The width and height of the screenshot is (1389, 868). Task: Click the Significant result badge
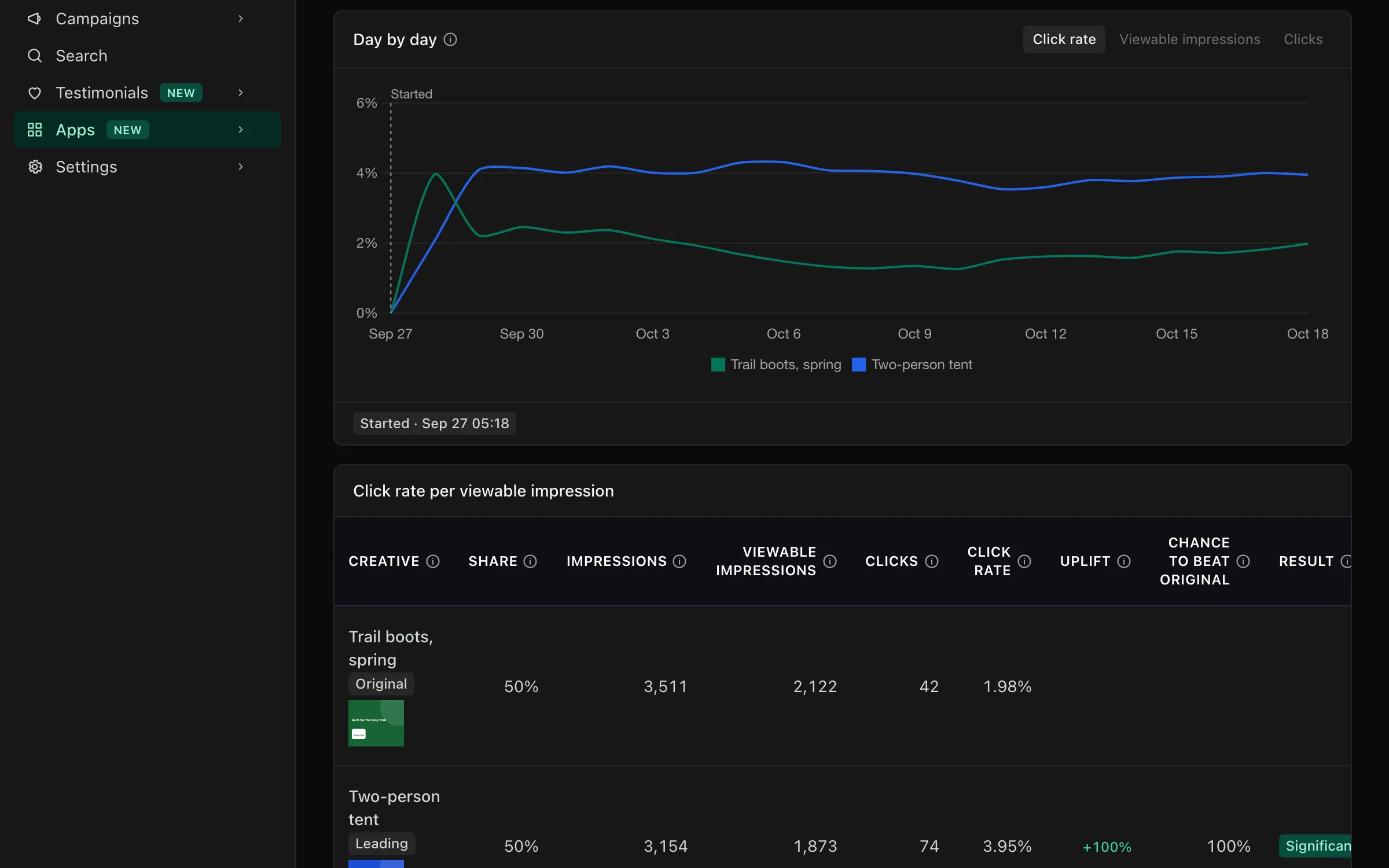coord(1315,846)
